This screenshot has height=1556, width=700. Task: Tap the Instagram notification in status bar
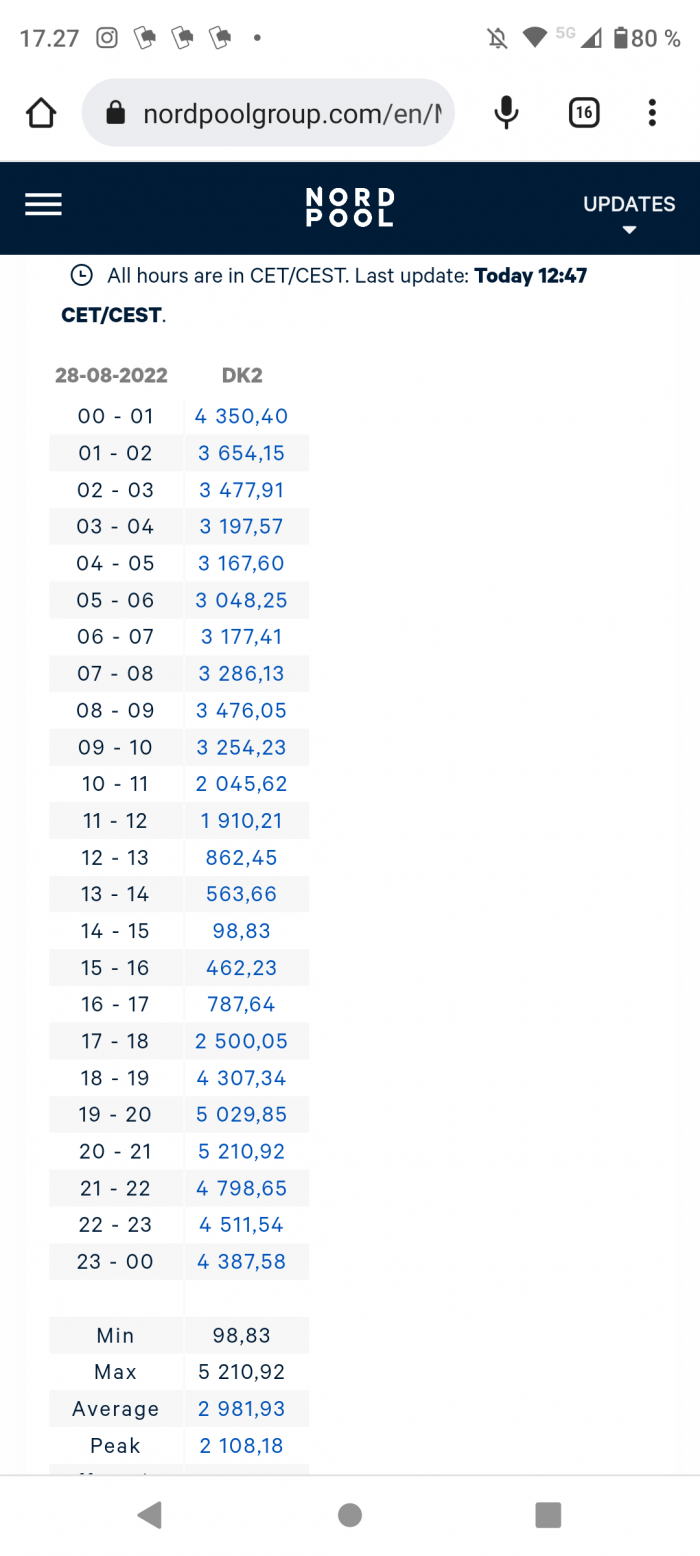tap(107, 38)
